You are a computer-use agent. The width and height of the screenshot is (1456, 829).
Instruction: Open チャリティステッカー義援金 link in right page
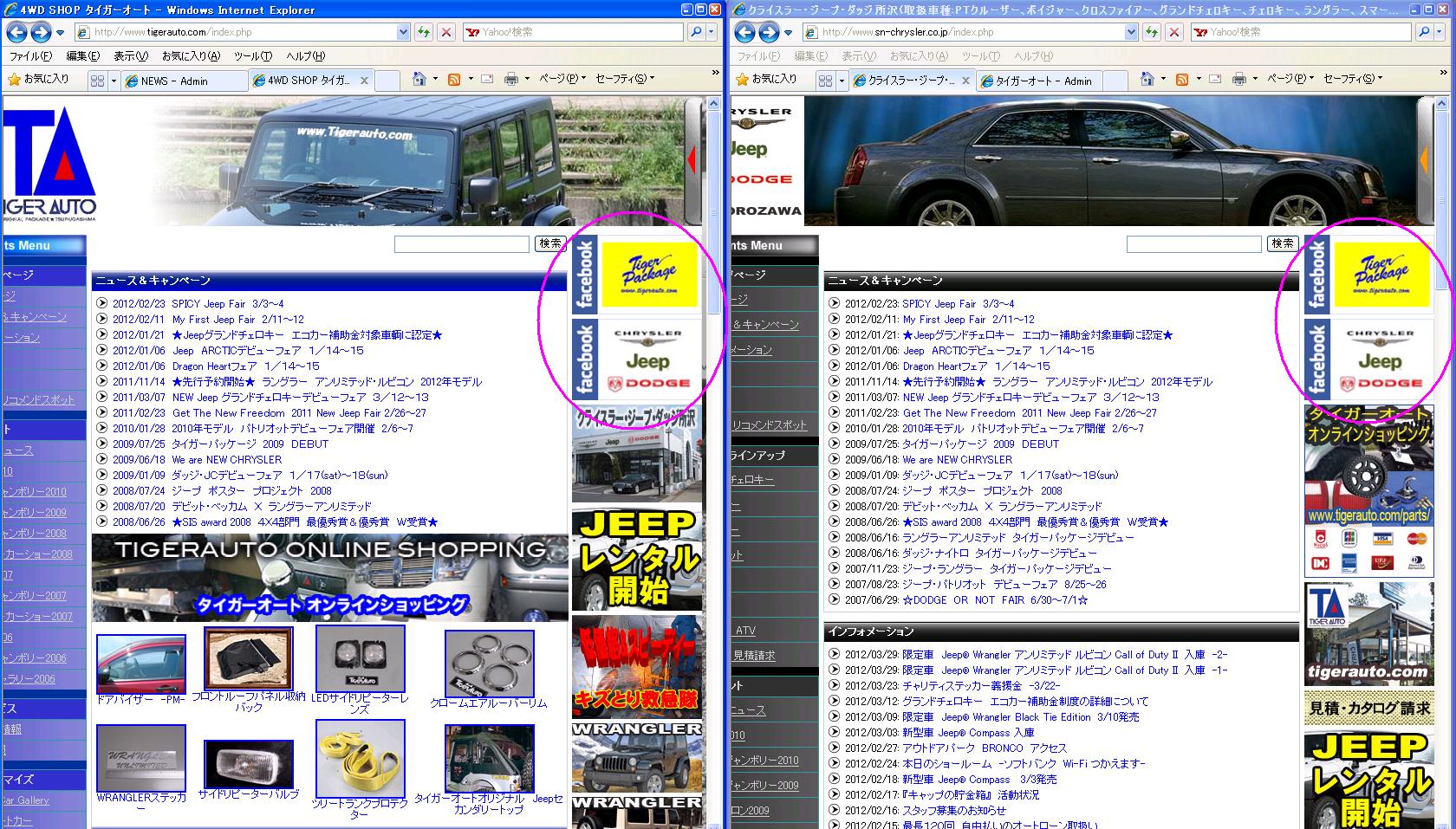[983, 686]
